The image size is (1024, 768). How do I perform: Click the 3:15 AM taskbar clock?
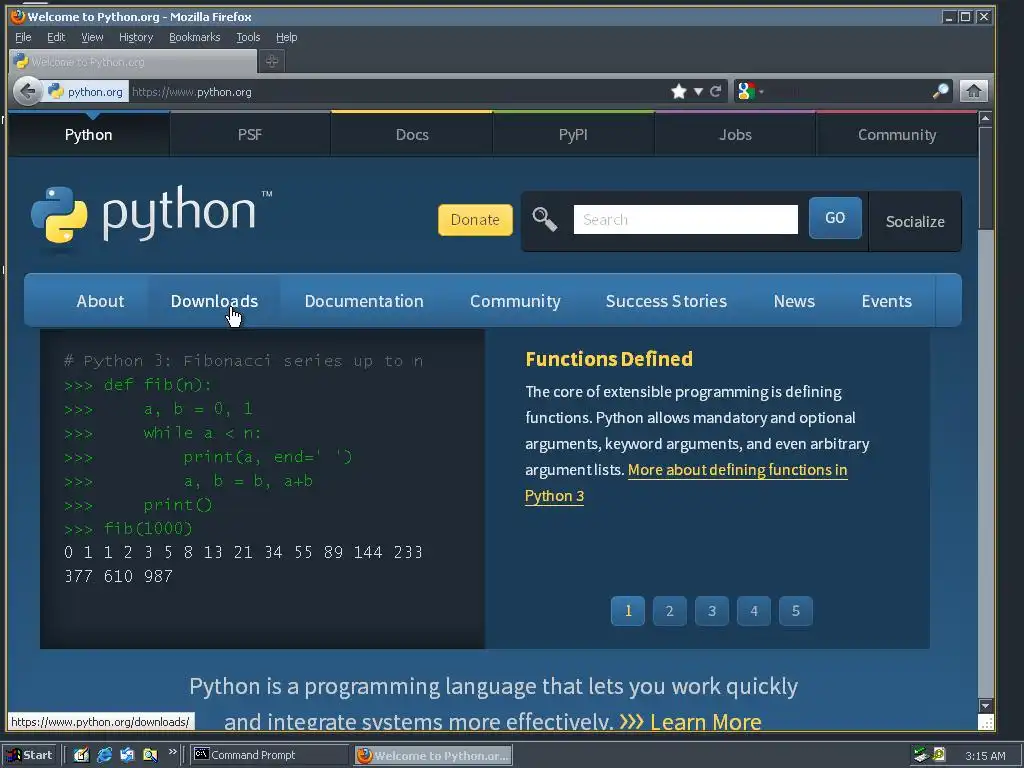985,756
